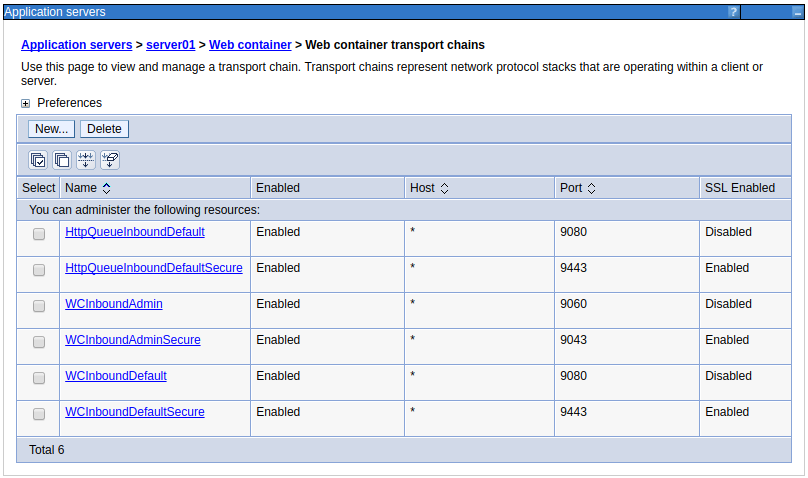
Task: Open the WCInboundAdminSecure transport chain
Action: tap(132, 340)
